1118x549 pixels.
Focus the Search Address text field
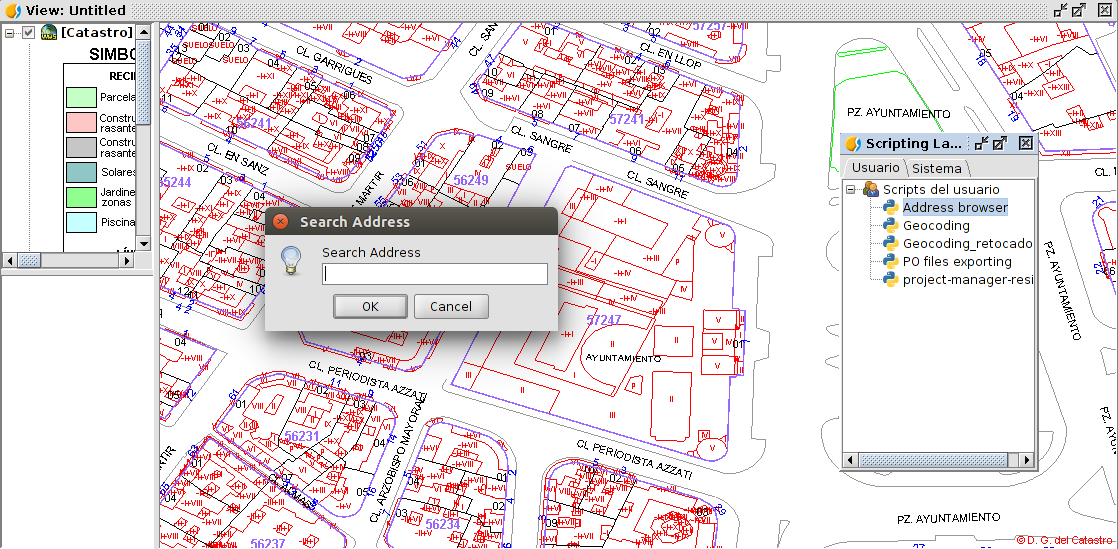coord(435,274)
